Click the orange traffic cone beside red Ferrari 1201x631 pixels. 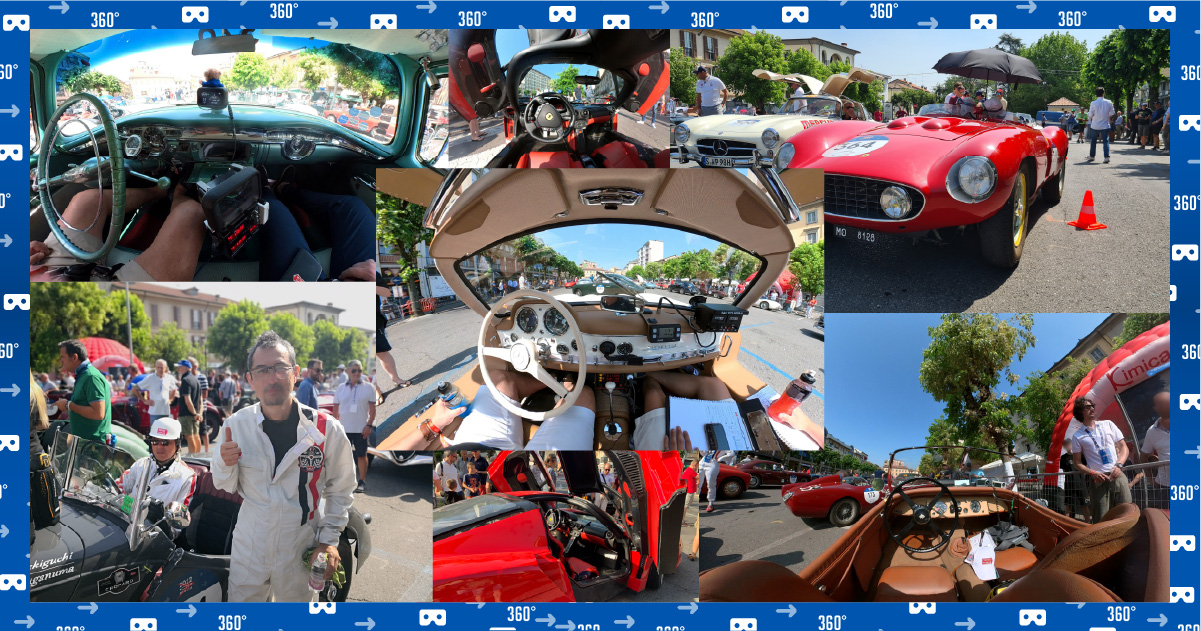coord(1086,211)
